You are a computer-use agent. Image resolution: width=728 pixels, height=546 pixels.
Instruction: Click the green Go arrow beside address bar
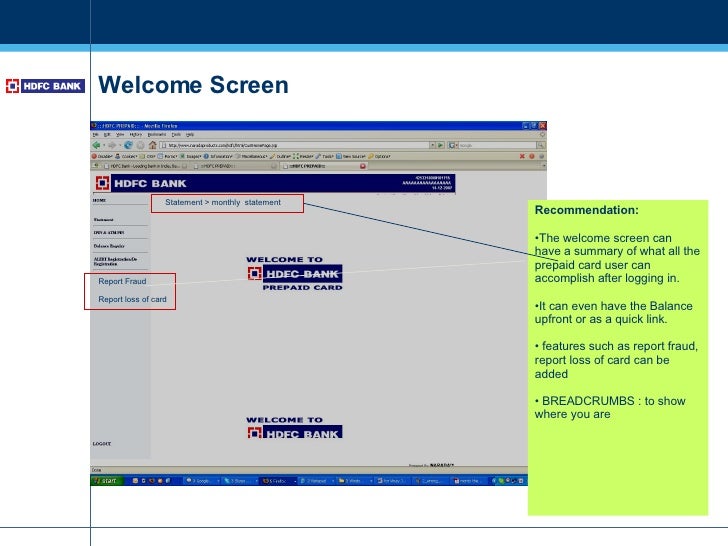(x=440, y=145)
